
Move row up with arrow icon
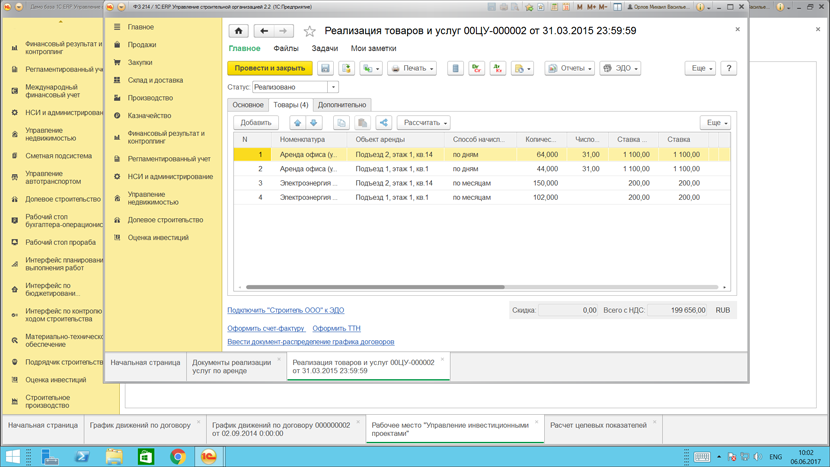297,123
